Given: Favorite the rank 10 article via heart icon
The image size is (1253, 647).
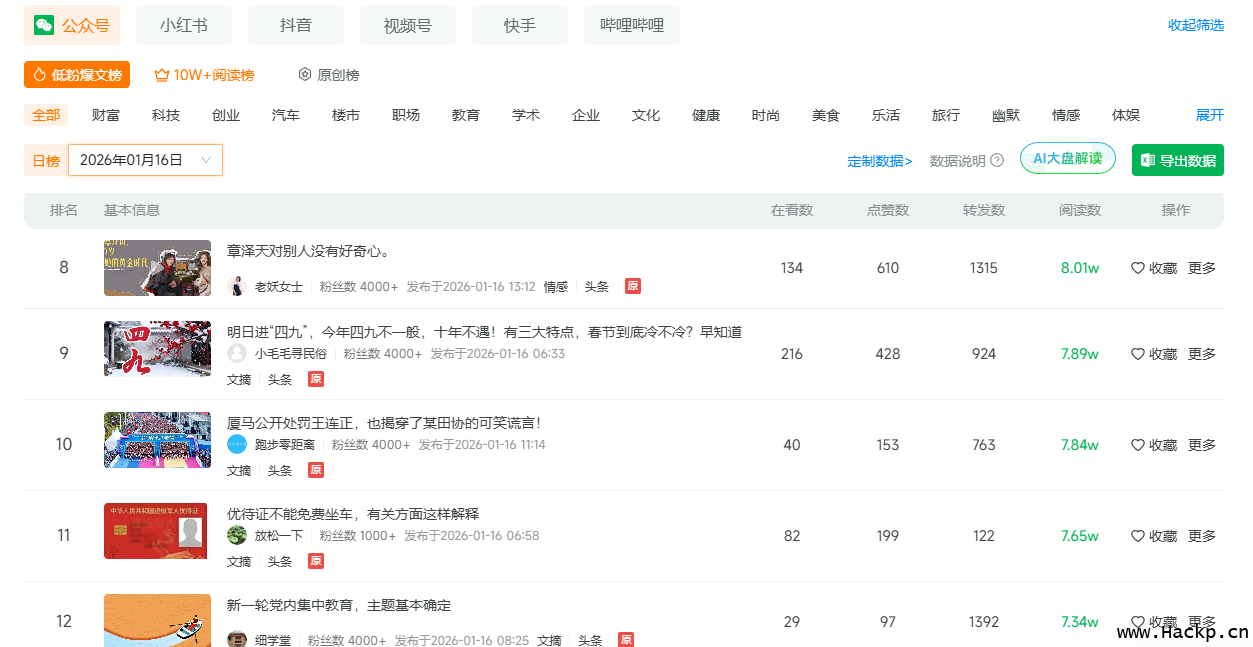Looking at the screenshot, I should tap(1137, 445).
